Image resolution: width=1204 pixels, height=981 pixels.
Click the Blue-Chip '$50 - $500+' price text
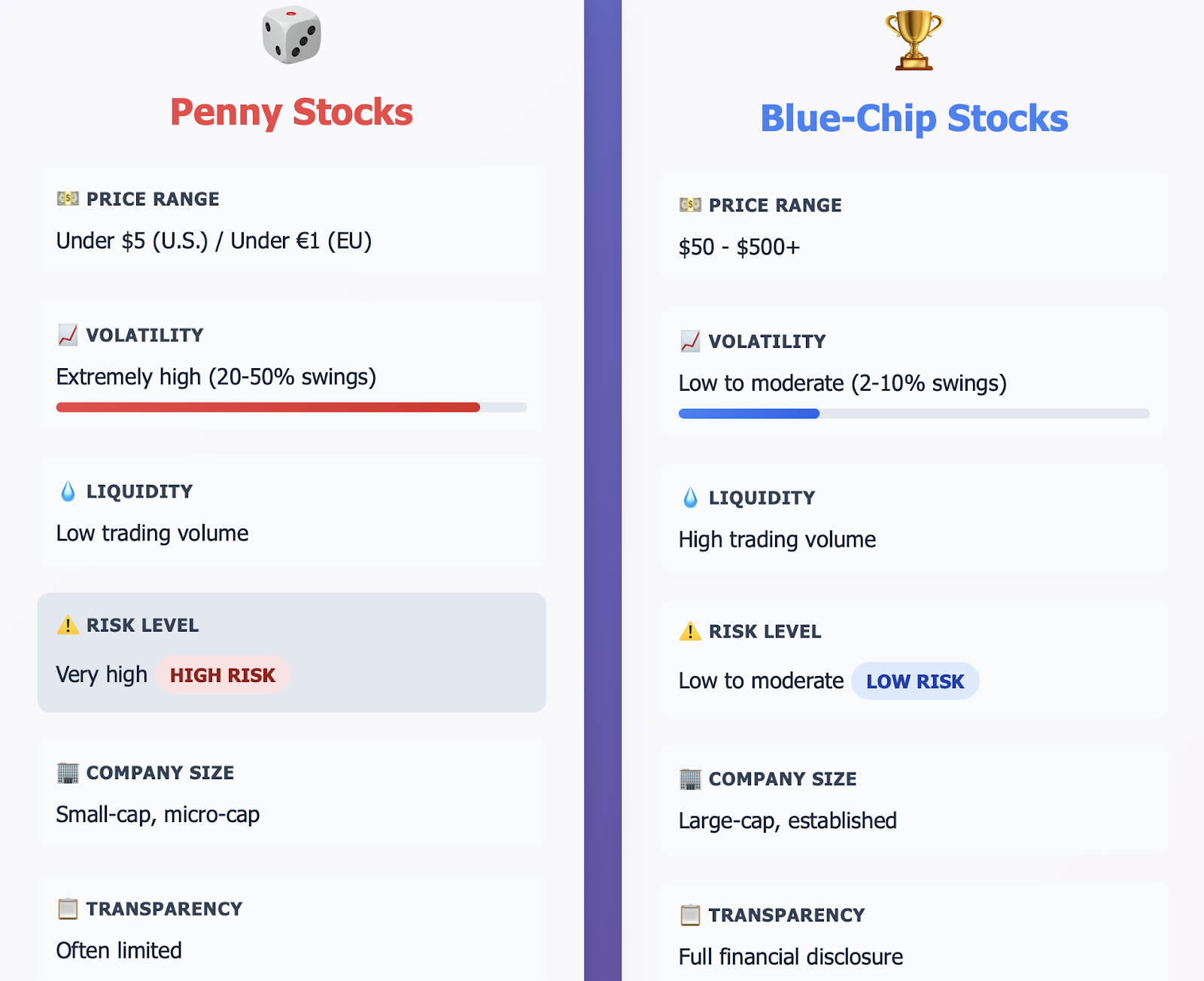[x=739, y=247]
